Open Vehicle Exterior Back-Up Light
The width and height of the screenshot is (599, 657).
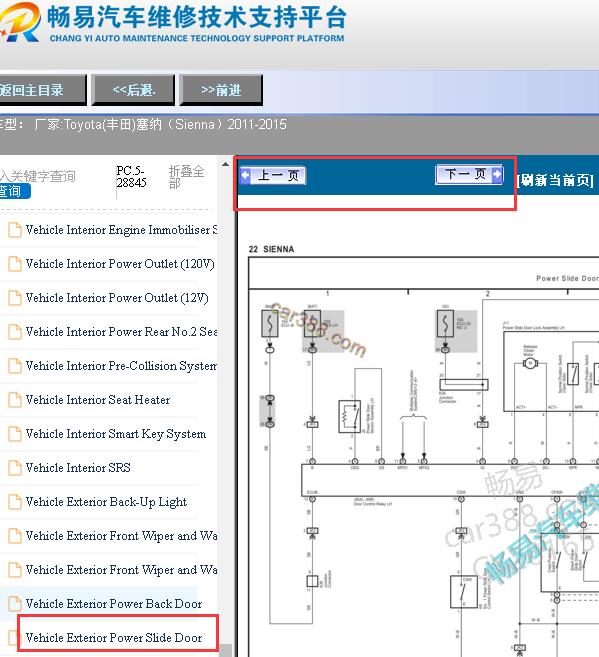coord(106,502)
